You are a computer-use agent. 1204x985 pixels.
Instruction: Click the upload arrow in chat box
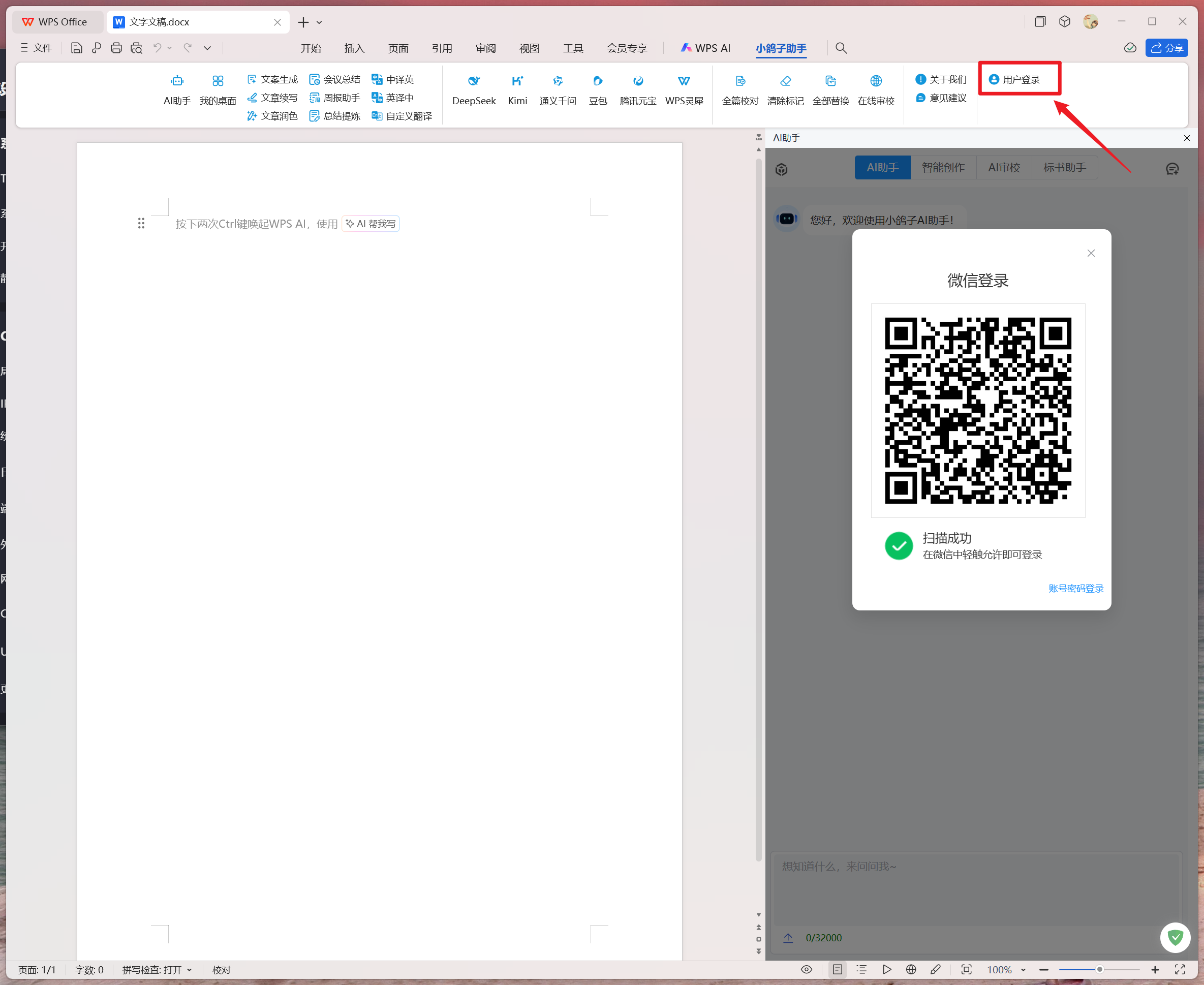pos(788,938)
